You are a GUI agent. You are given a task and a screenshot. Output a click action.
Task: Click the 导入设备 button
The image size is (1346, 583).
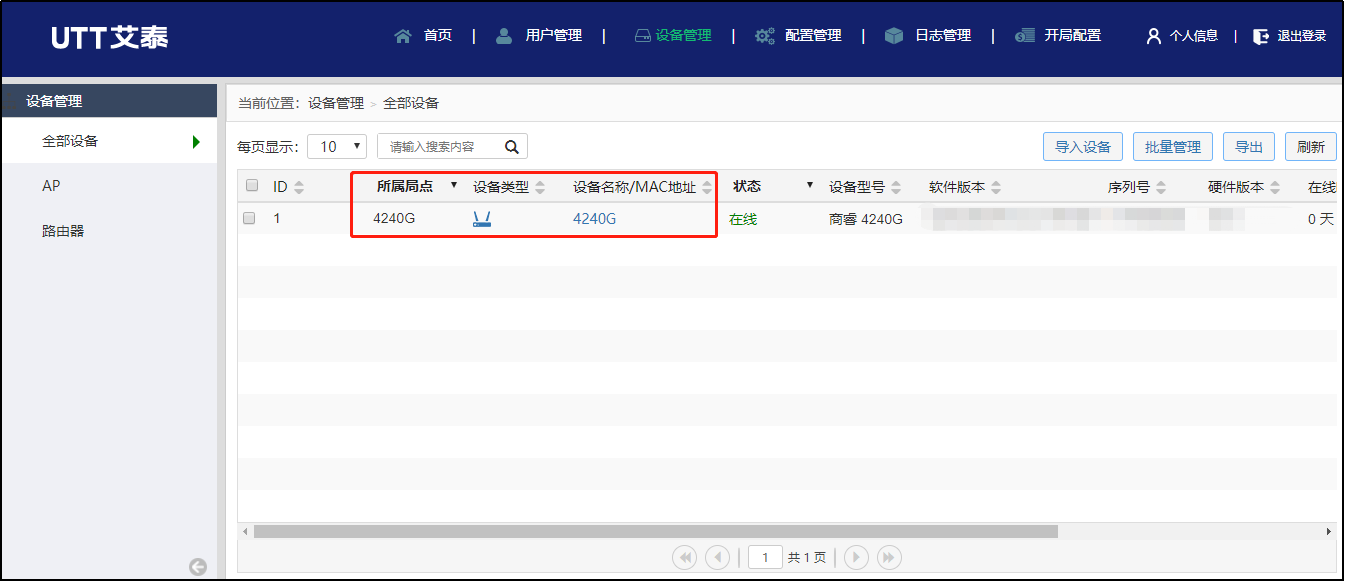click(1083, 147)
